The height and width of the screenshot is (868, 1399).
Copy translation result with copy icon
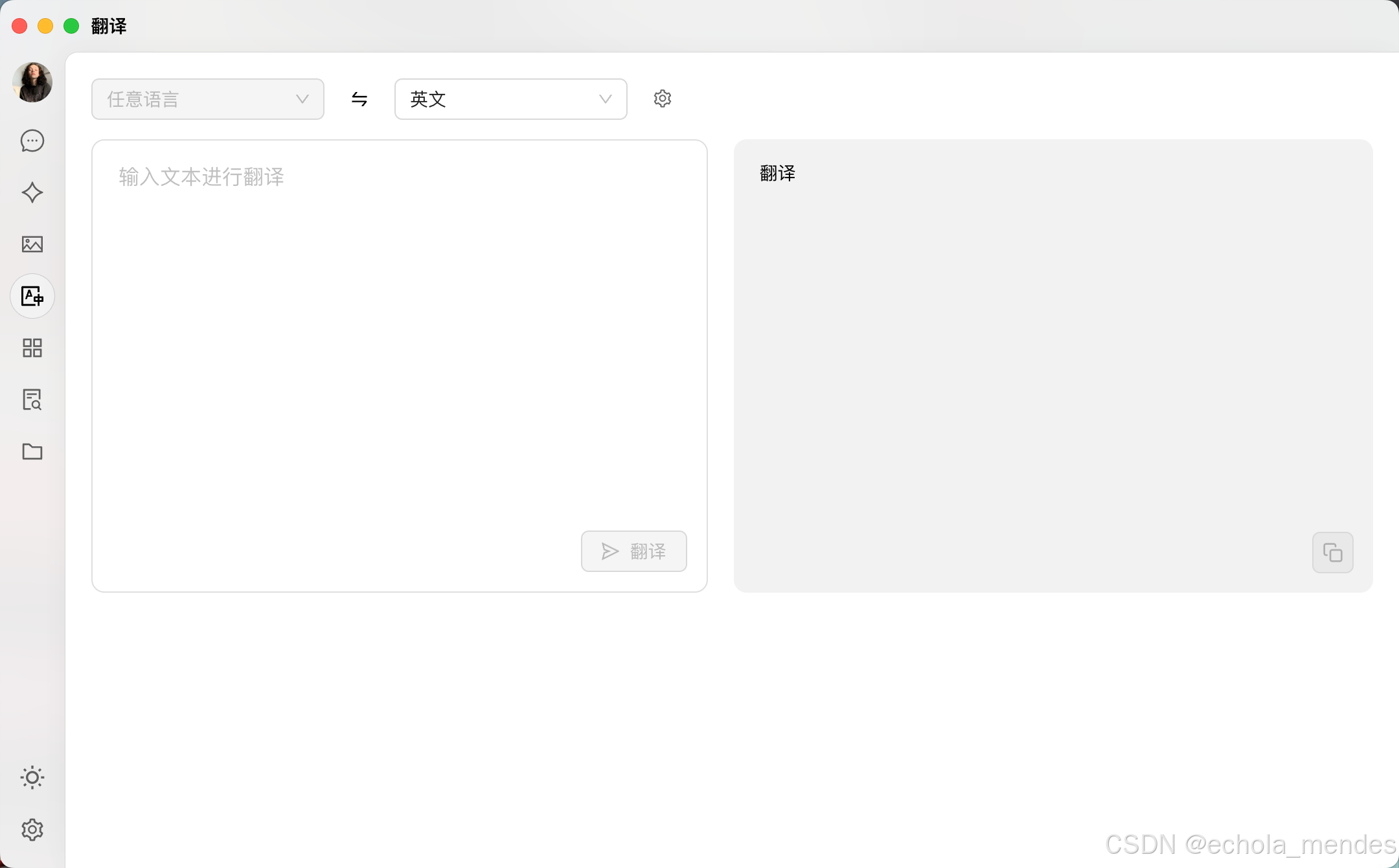(1332, 553)
